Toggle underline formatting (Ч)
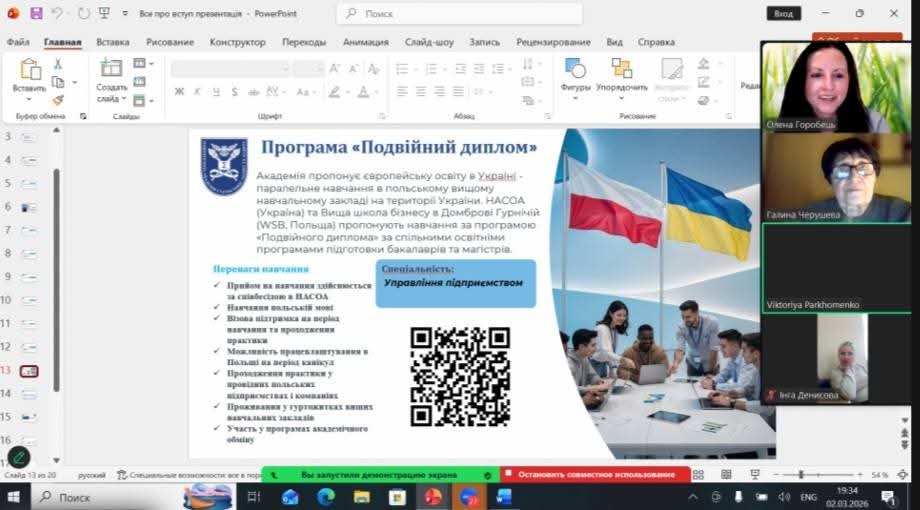This screenshot has width=920, height=510. click(x=215, y=91)
